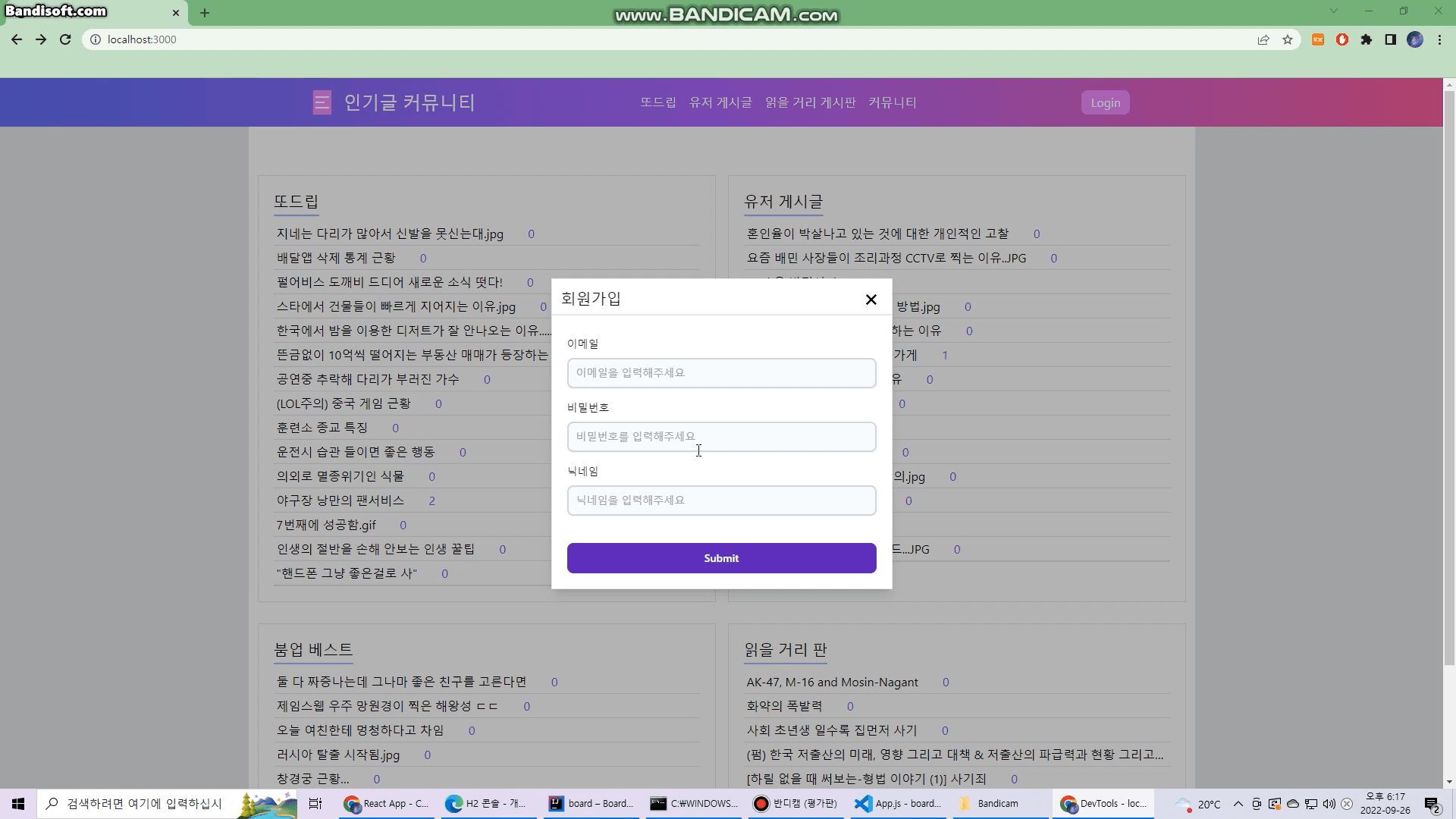Close the 회원가입 signup modal

click(871, 300)
